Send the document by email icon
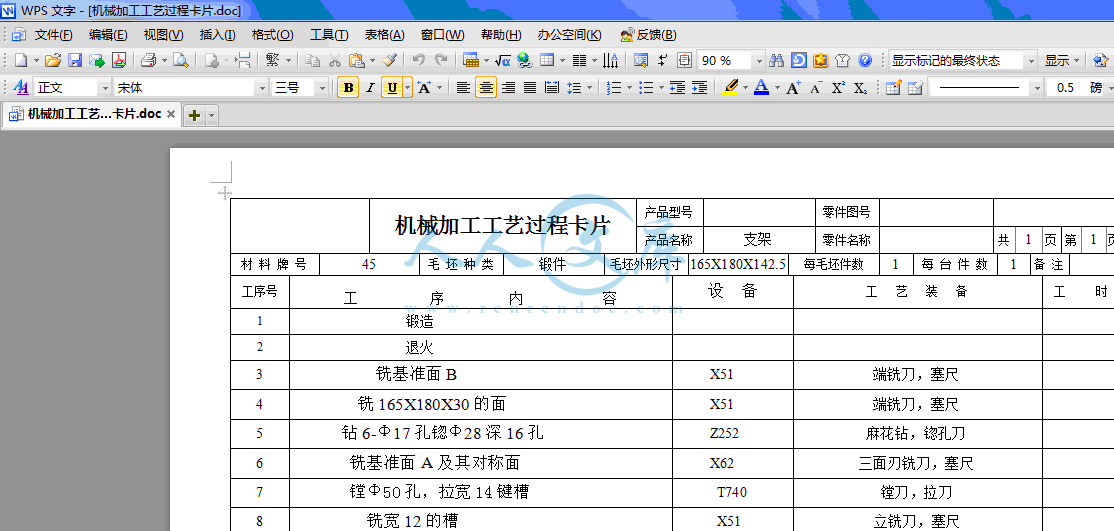This screenshot has width=1114, height=531. coord(97,60)
